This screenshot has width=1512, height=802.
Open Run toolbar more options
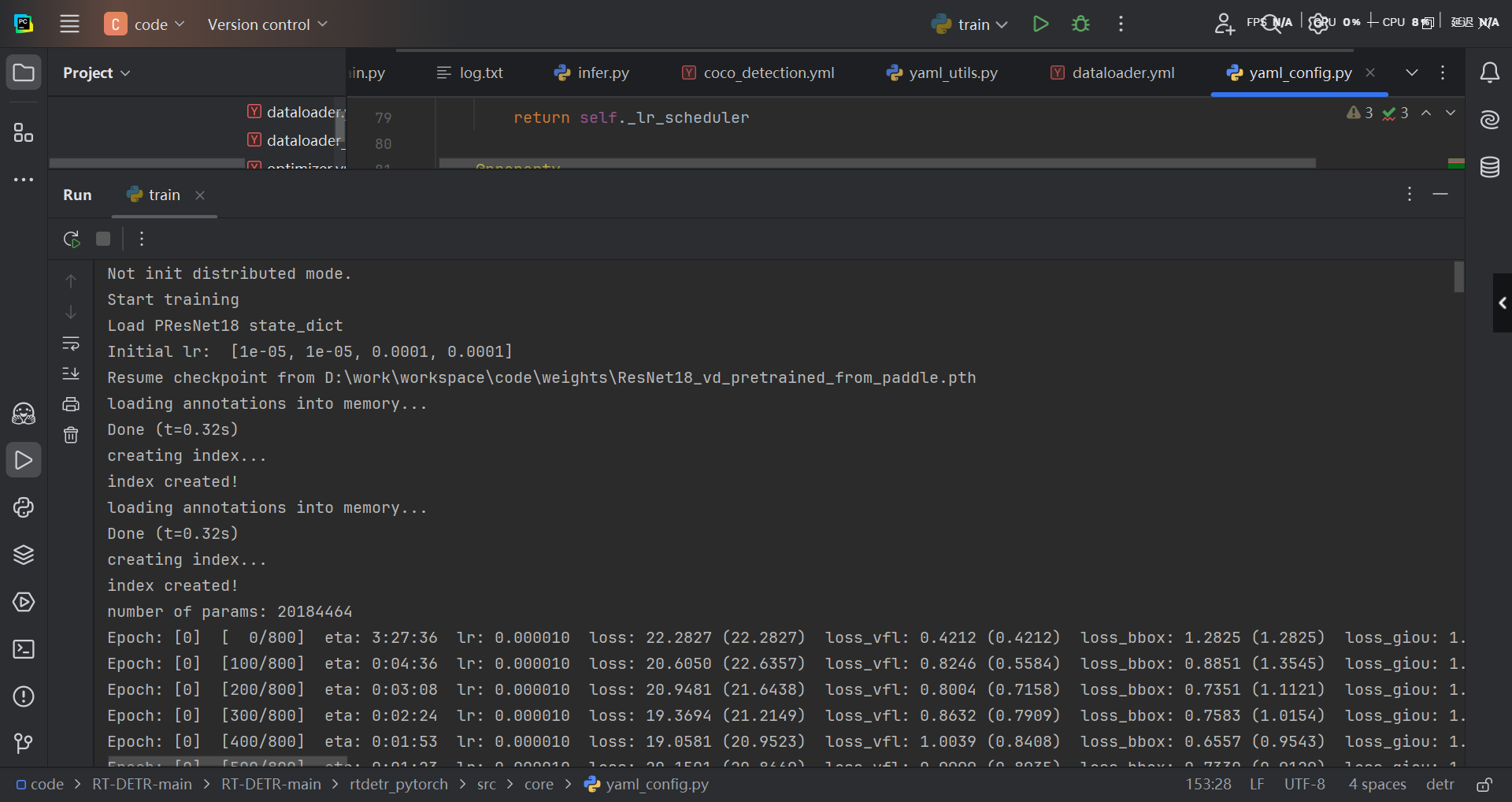coord(142,239)
